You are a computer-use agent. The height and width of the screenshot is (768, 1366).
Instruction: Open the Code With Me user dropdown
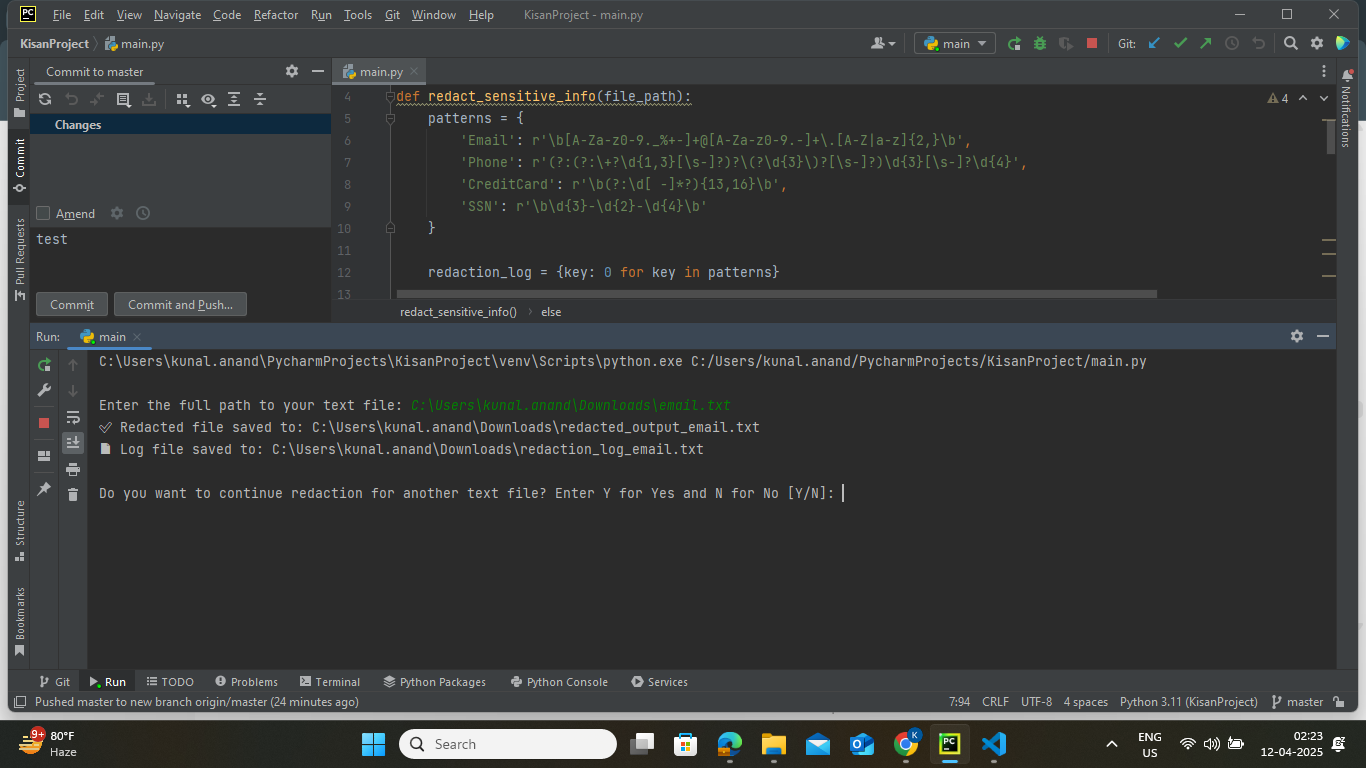(884, 43)
